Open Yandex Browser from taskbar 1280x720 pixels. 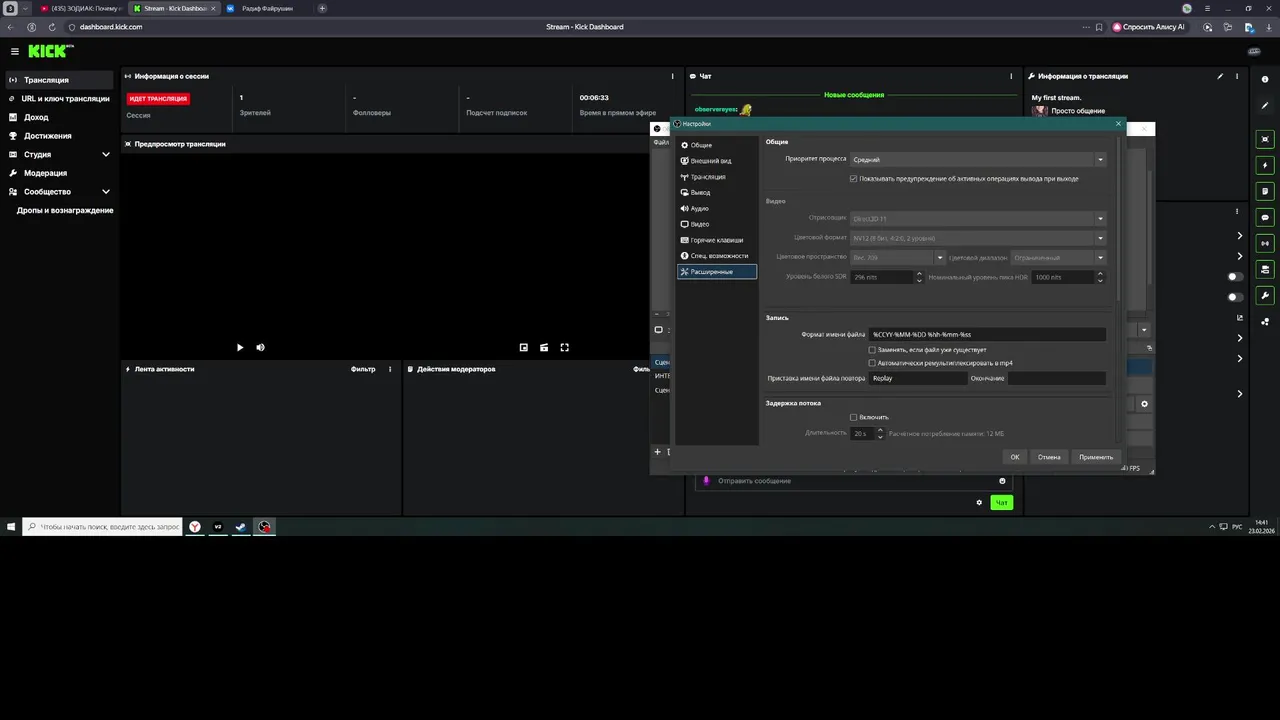195,526
